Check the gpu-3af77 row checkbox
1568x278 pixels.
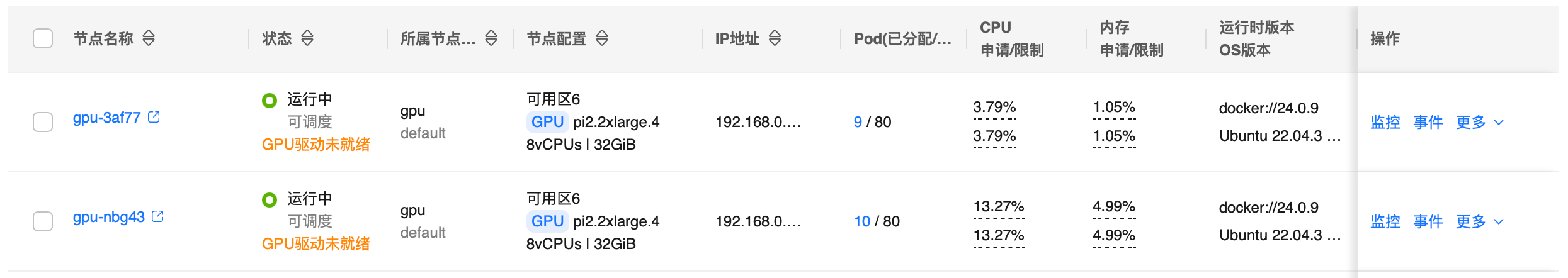click(43, 121)
